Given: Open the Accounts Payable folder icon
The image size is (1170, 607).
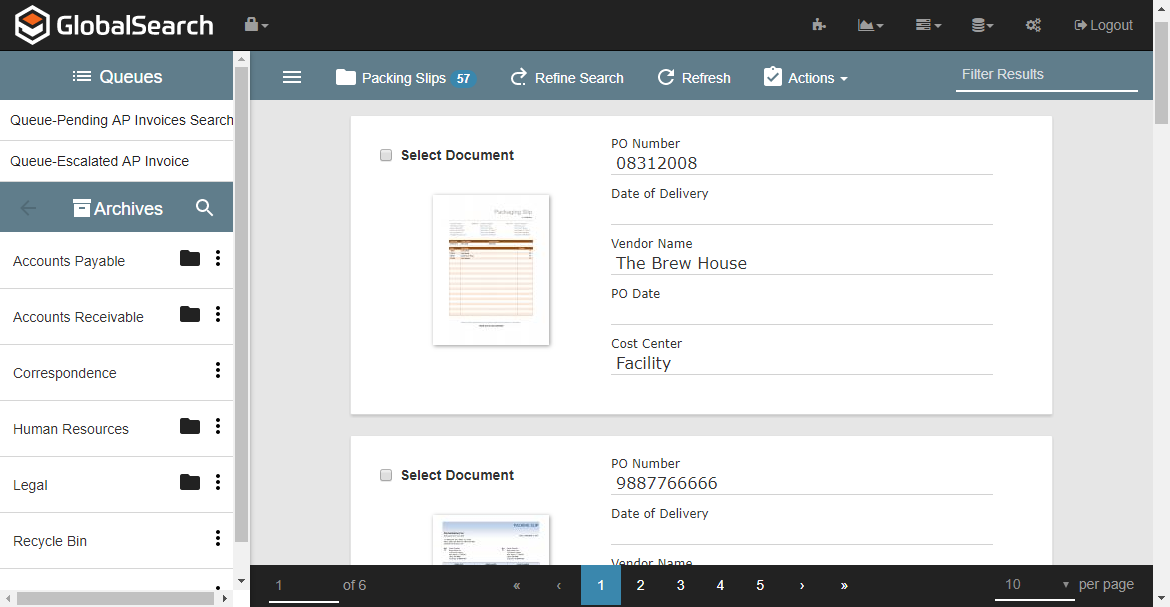Looking at the screenshot, I should point(189,258).
